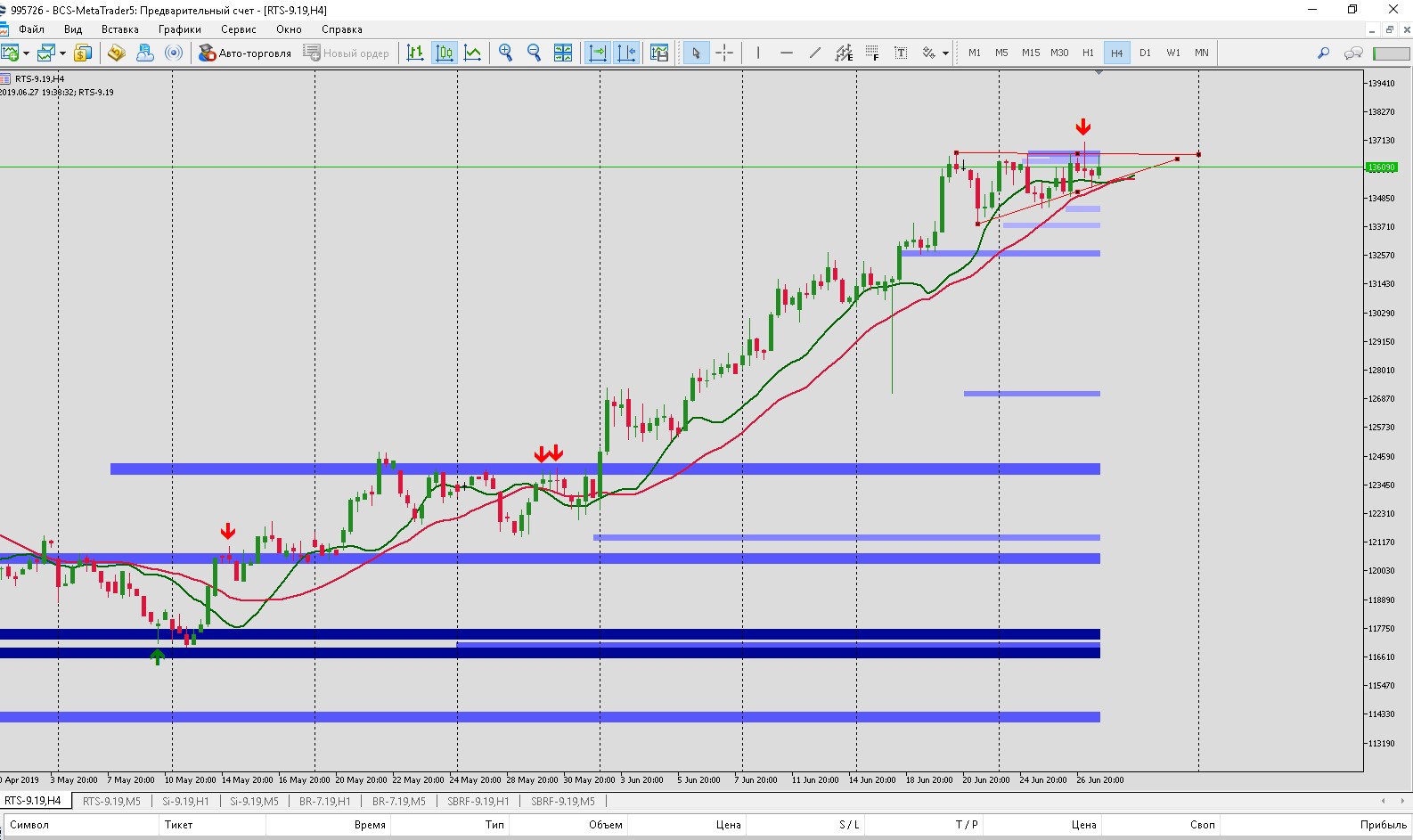The height and width of the screenshot is (840, 1413).
Task: Open the Справка menu
Action: [x=342, y=29]
